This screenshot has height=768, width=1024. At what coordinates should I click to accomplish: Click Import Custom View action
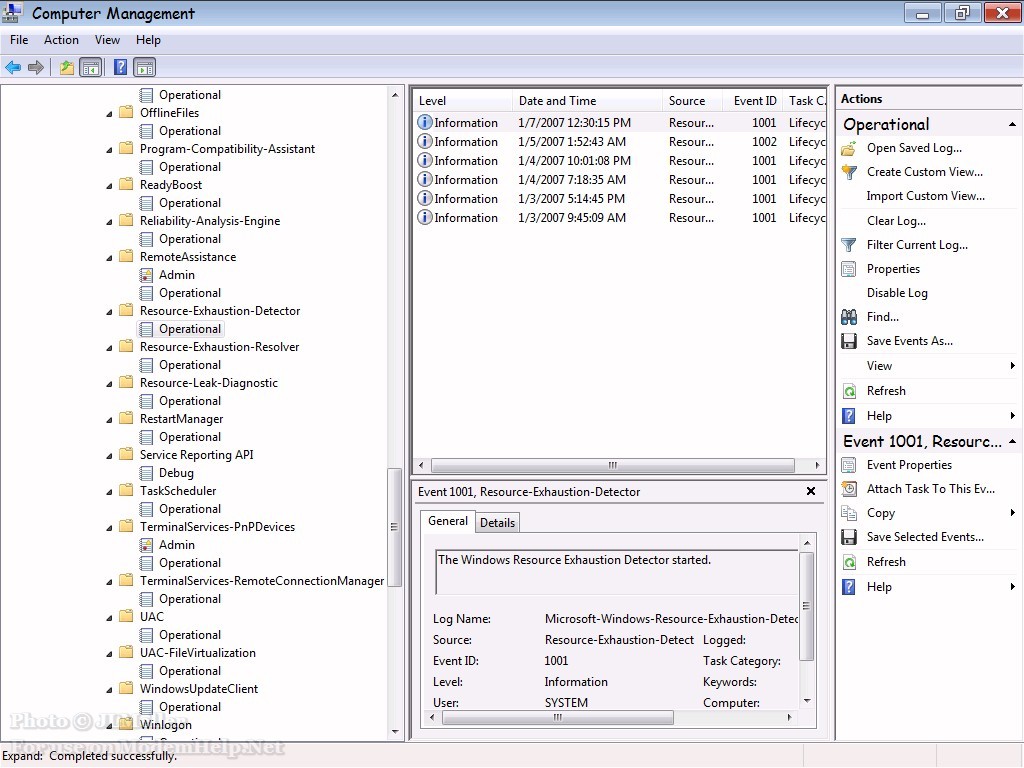coord(925,196)
